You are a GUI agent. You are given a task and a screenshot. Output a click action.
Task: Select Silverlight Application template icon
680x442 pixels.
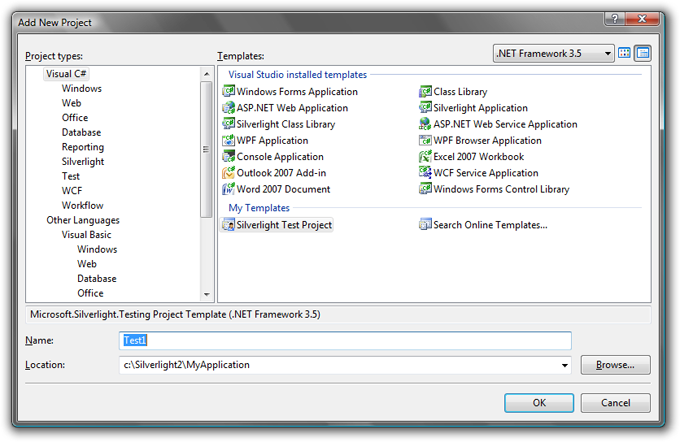(x=425, y=108)
